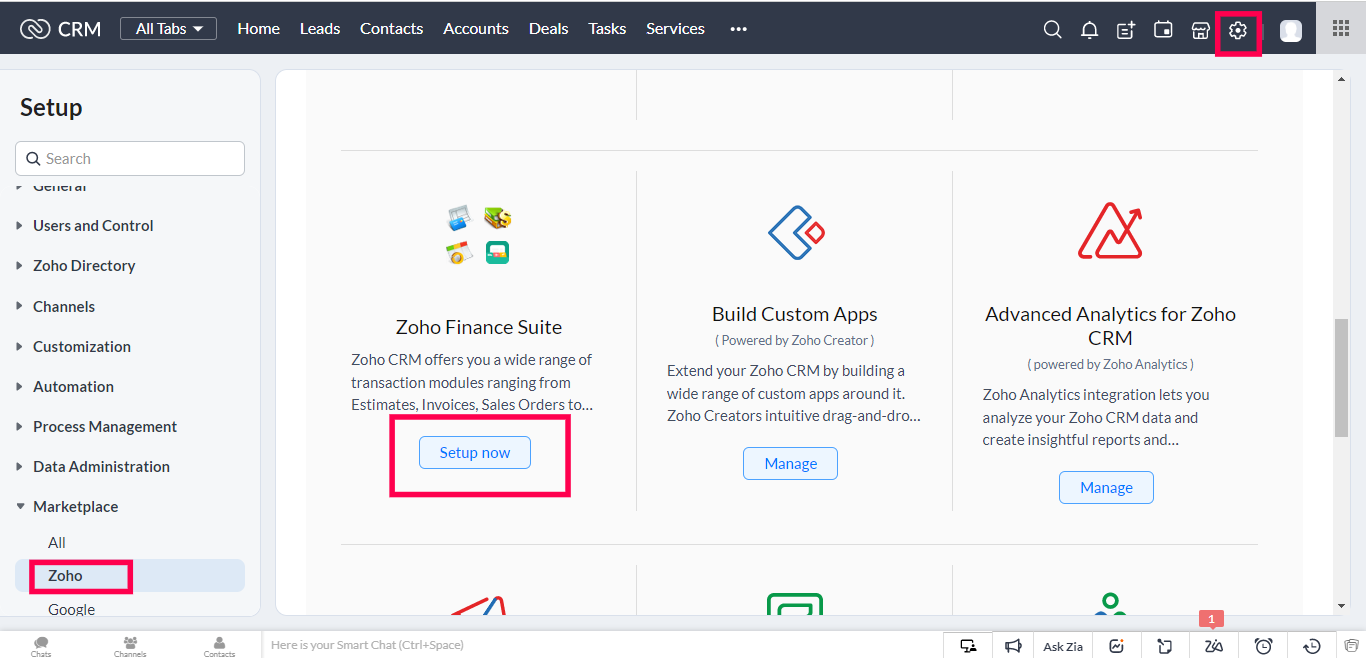Open the All Tabs dropdown

click(169, 29)
